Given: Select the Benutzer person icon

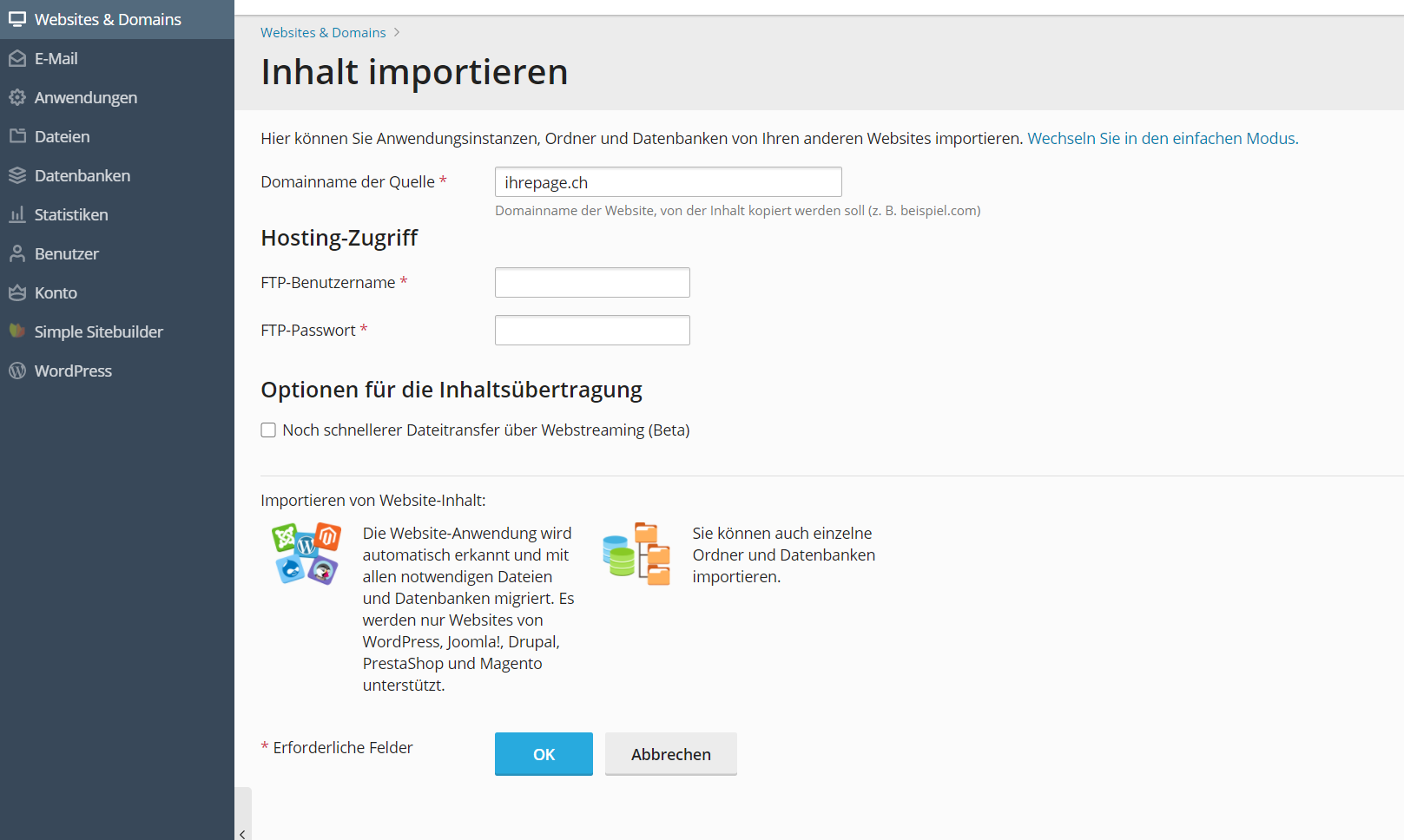Looking at the screenshot, I should (18, 253).
